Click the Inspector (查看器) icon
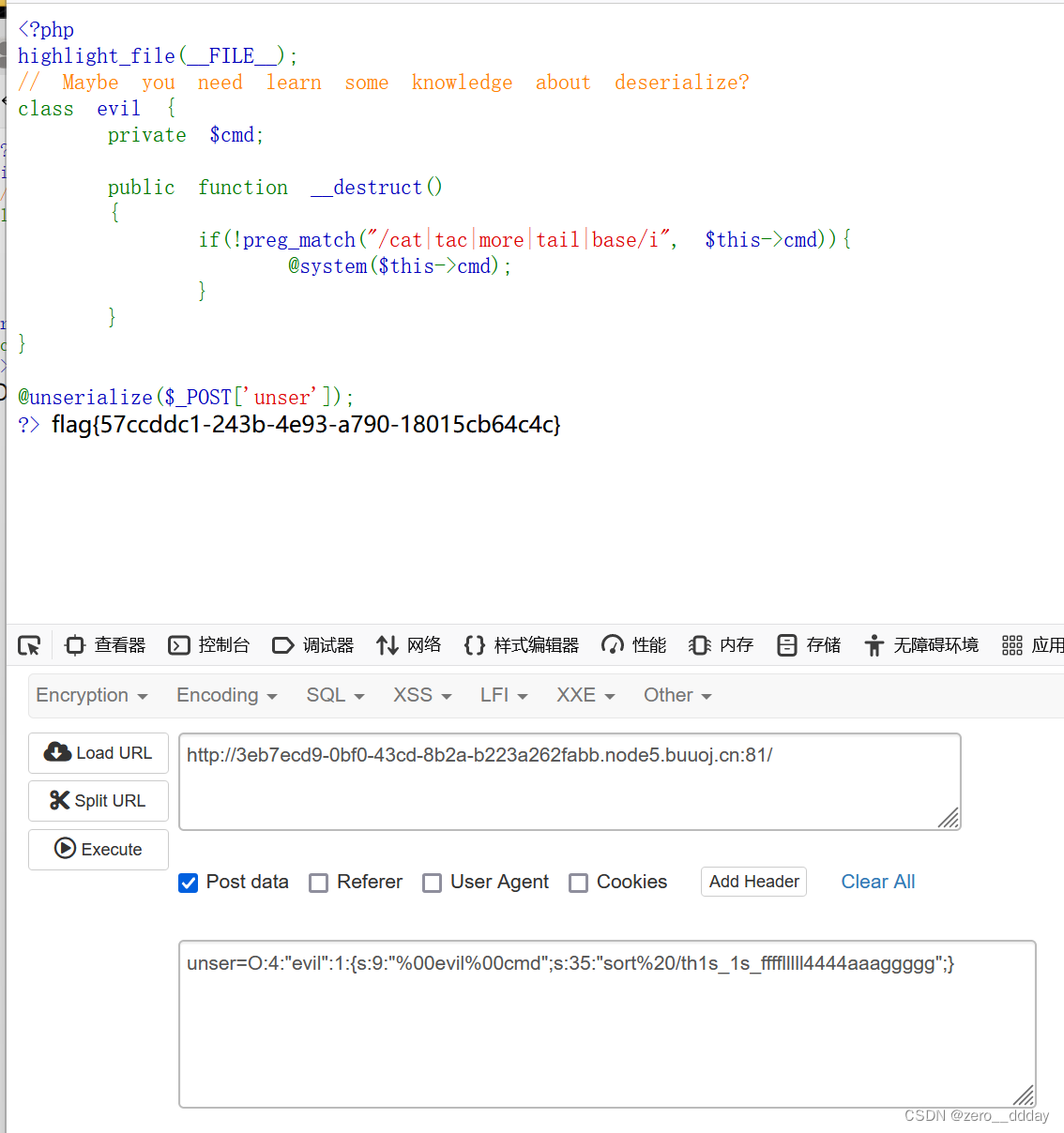 (75, 645)
